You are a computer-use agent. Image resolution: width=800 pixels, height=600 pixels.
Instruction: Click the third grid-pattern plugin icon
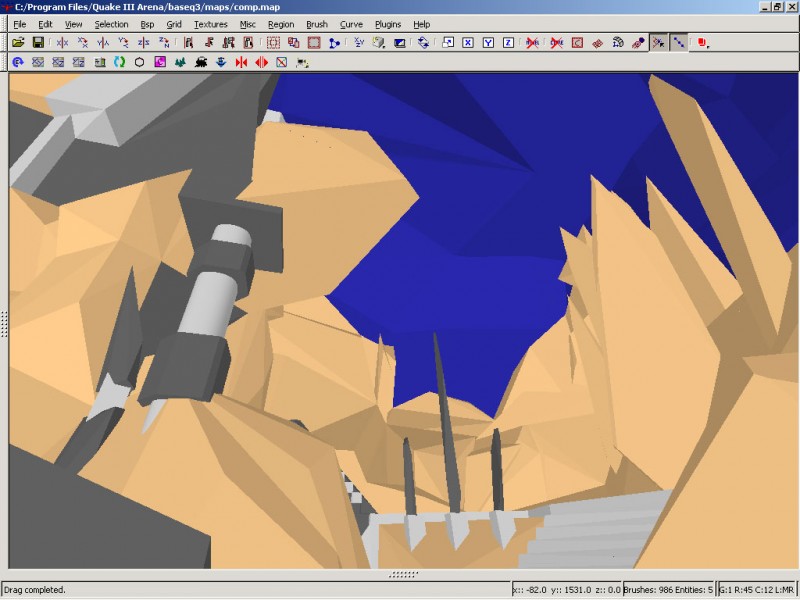click(79, 62)
